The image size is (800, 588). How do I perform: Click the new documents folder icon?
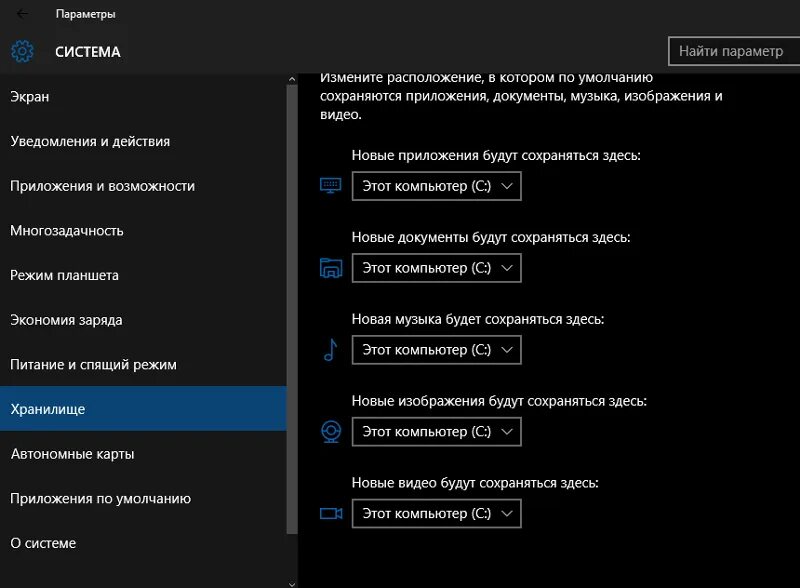pos(330,268)
